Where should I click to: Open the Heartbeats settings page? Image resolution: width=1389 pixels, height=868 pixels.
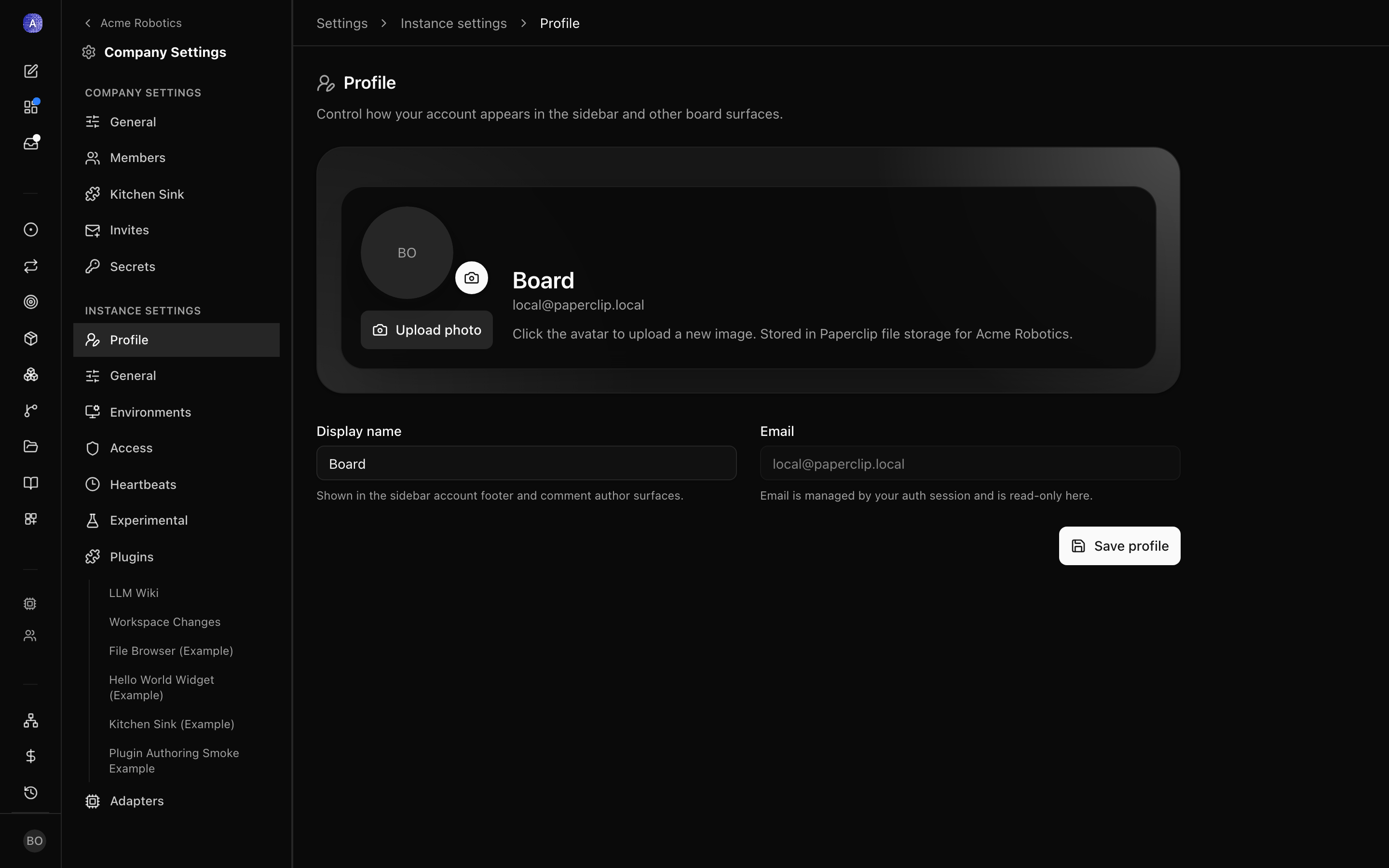[x=177, y=485]
